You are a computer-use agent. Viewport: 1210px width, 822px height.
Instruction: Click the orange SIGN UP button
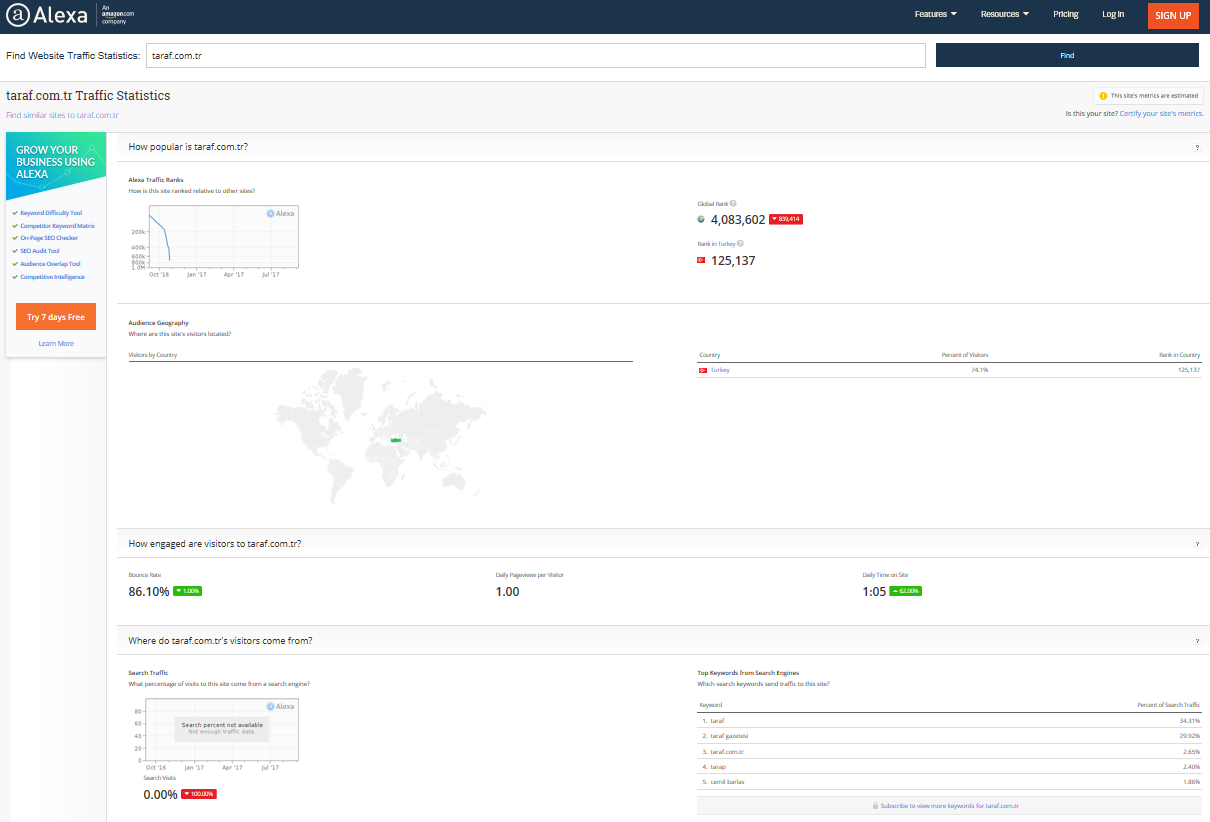pos(1173,15)
